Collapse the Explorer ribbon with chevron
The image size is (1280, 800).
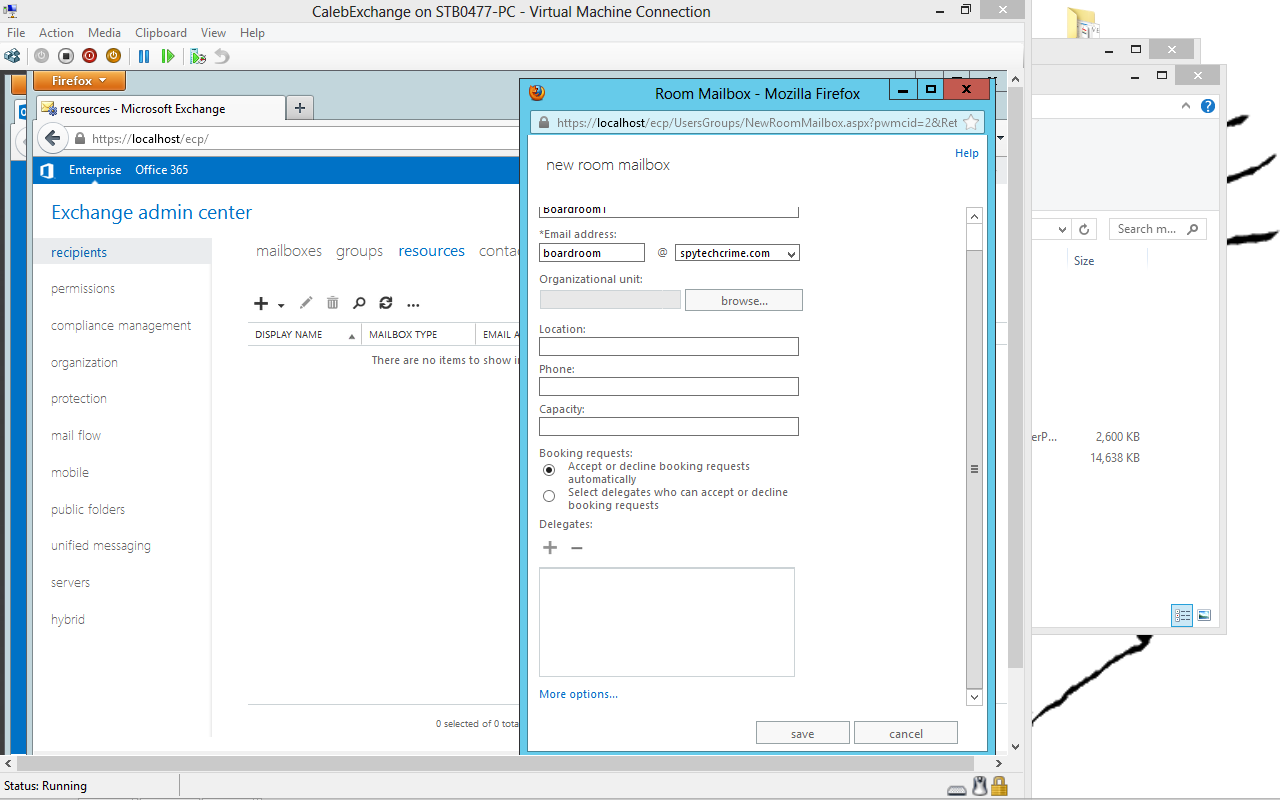tap(1186, 106)
